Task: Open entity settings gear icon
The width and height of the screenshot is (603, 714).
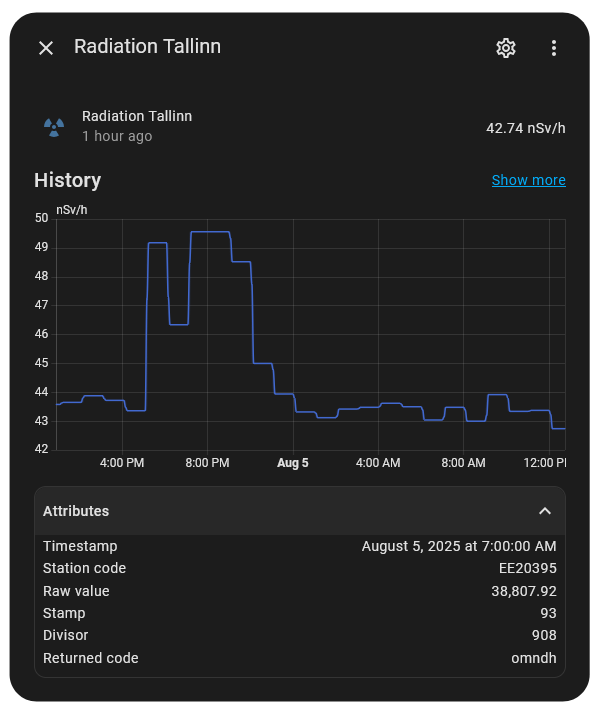Action: [x=506, y=48]
